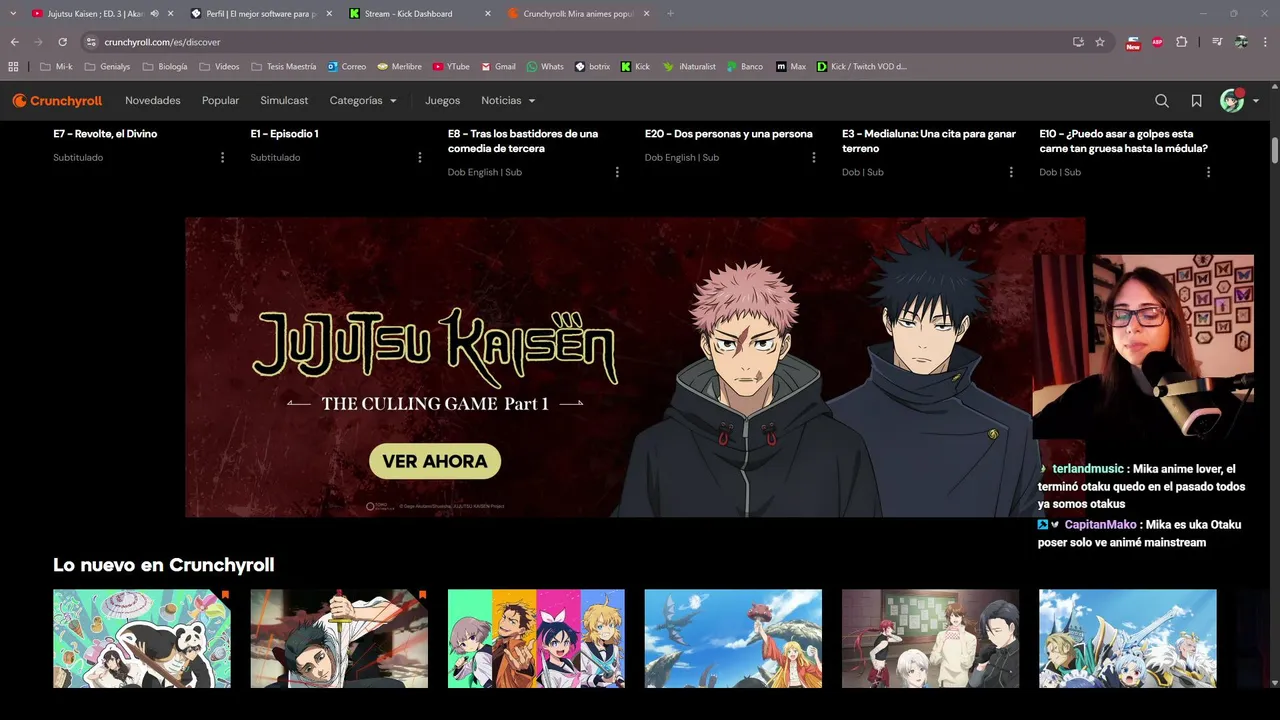
Task: Open the extension with red New badge
Action: point(1133,43)
